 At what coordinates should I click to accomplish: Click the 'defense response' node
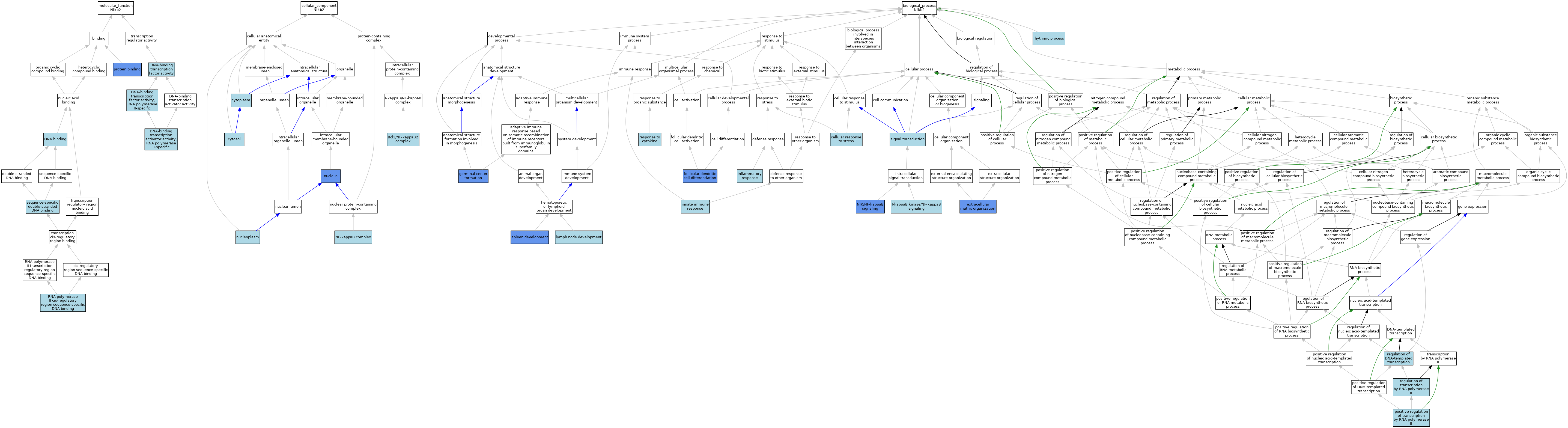(x=768, y=139)
